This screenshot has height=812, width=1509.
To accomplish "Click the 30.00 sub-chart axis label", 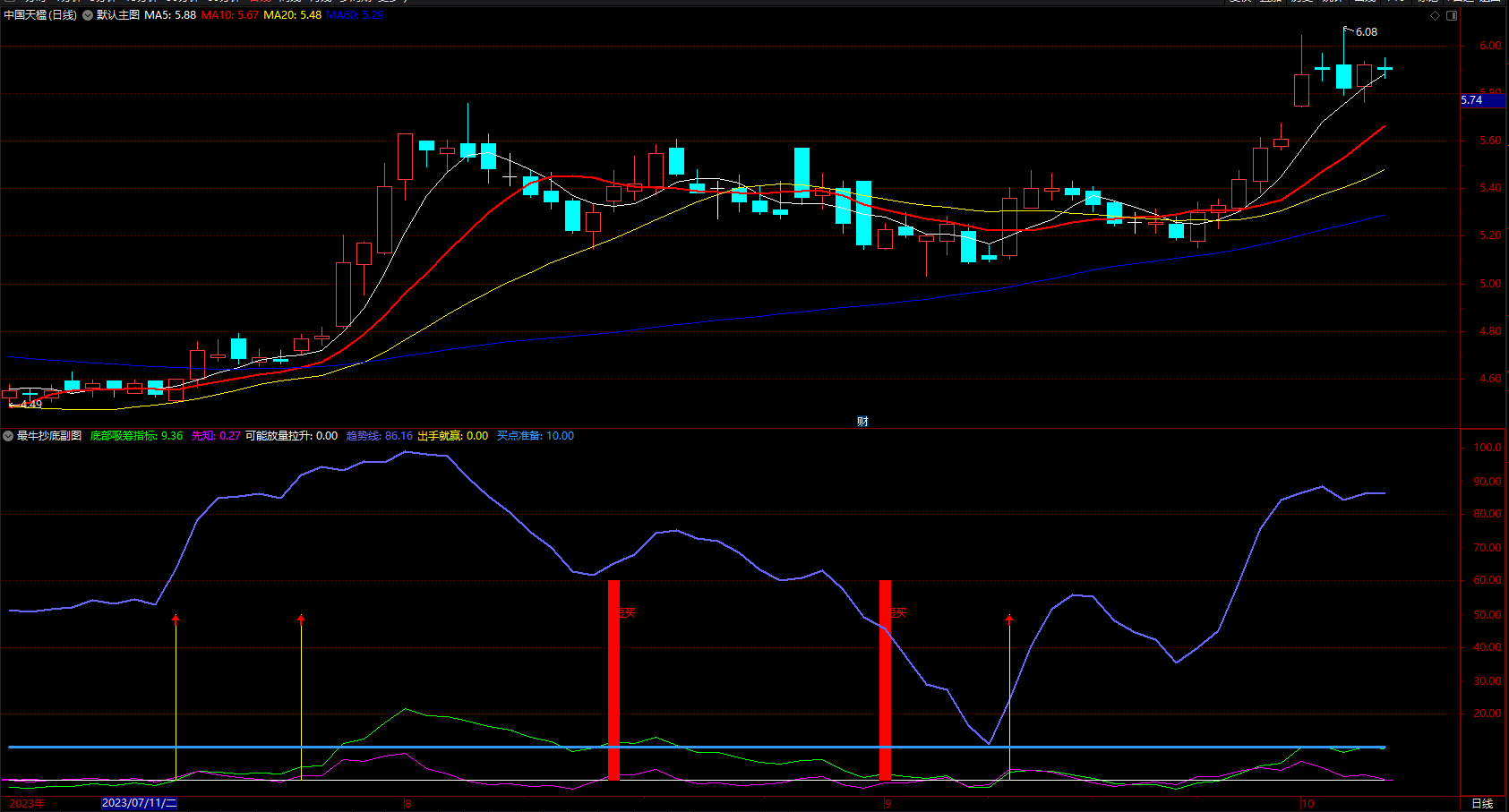I will click(1488, 681).
